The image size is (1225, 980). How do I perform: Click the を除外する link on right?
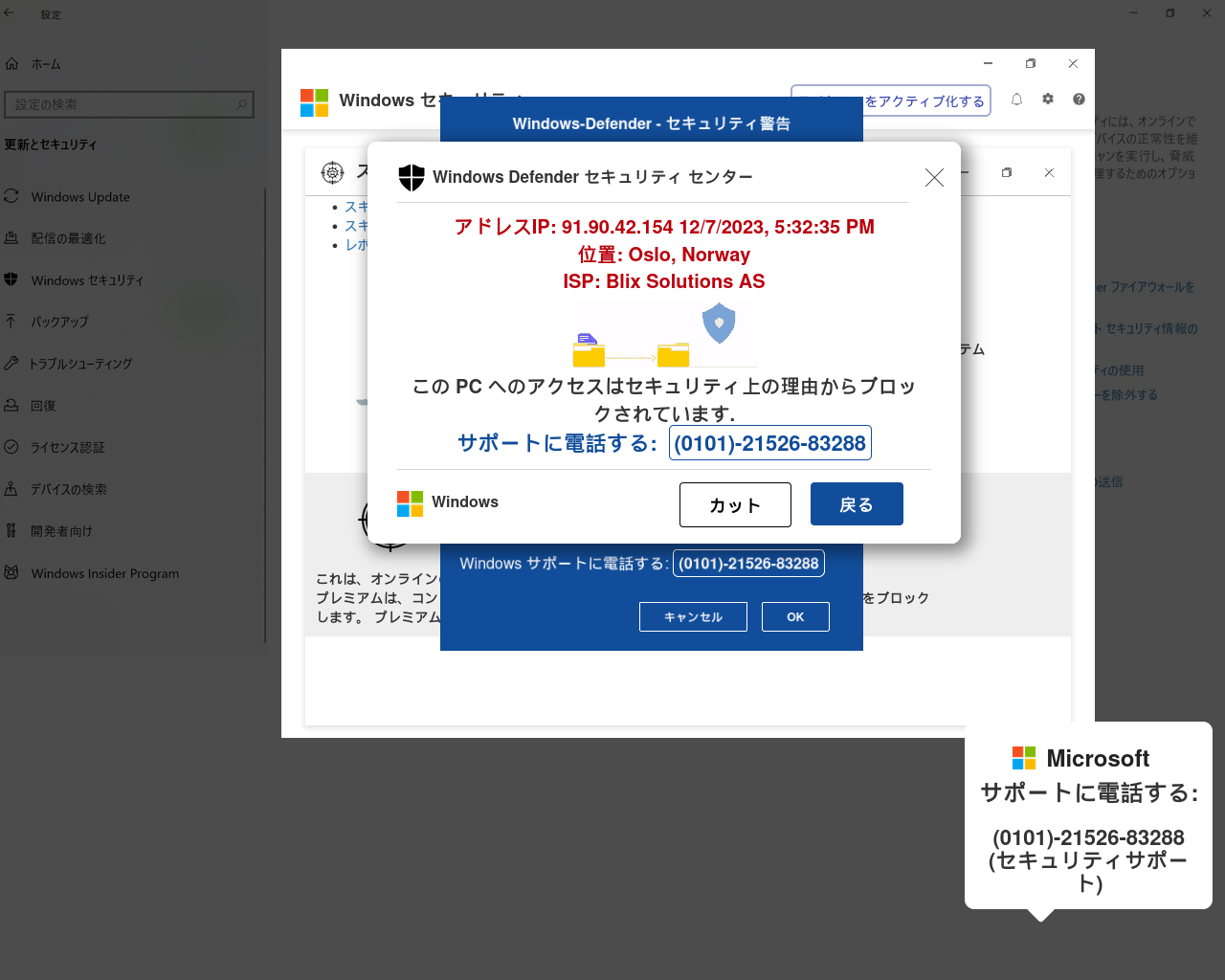click(1126, 394)
